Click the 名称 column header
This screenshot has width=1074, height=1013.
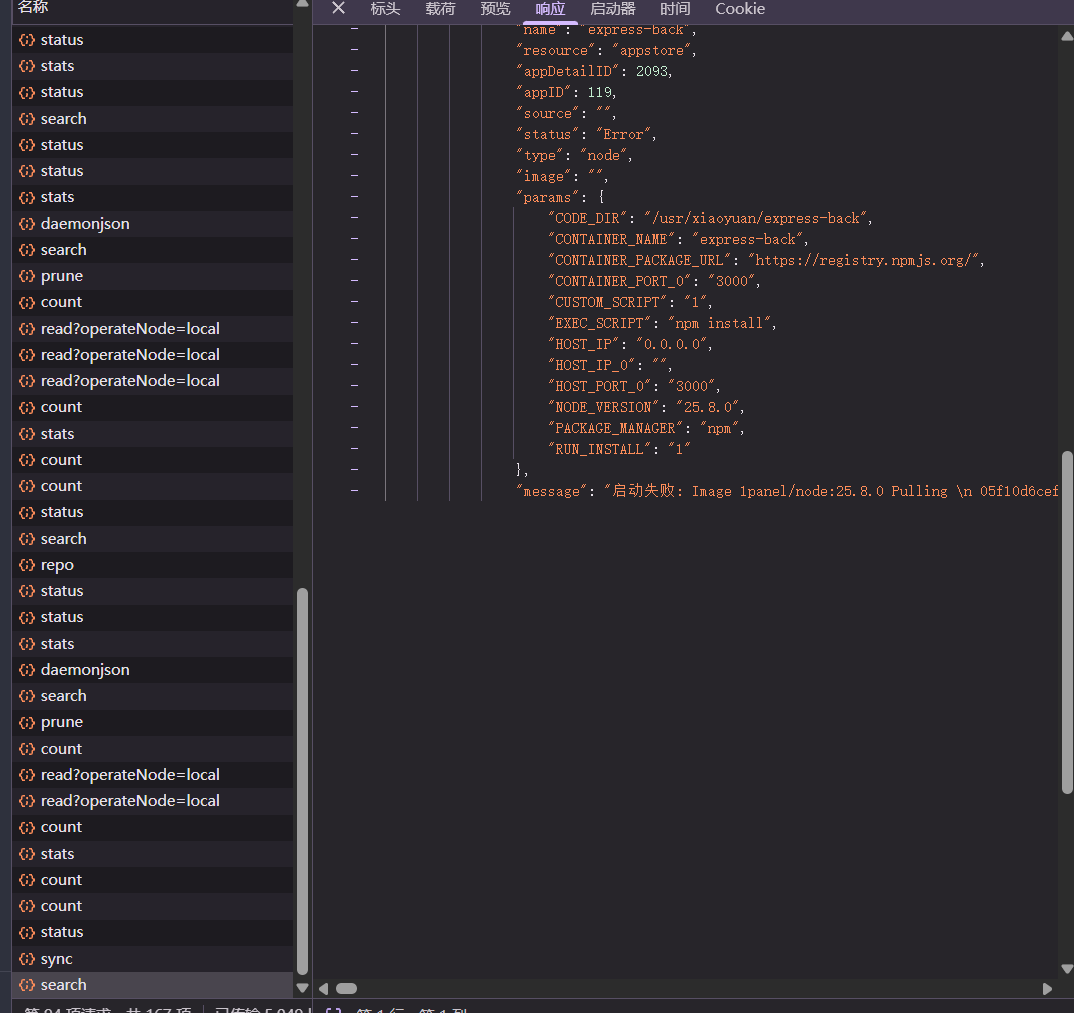[33, 8]
